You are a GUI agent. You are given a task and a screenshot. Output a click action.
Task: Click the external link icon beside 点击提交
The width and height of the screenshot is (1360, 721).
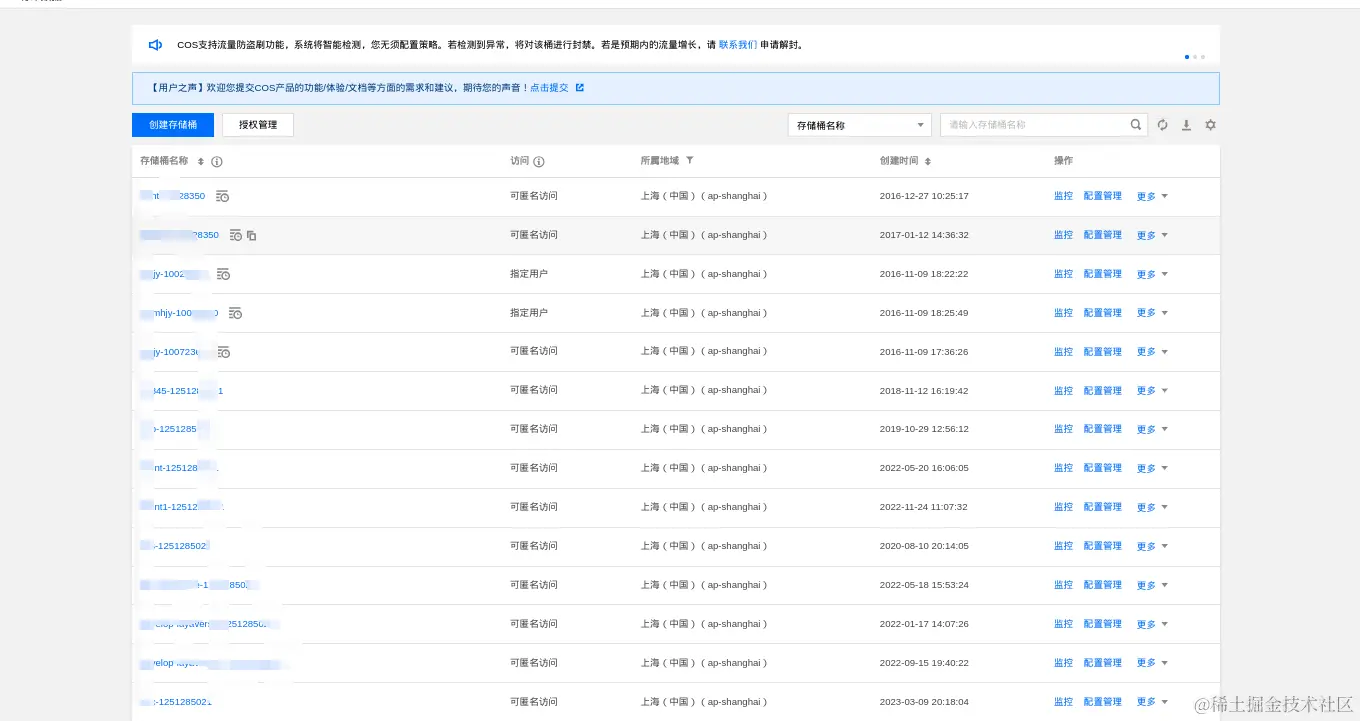point(580,88)
